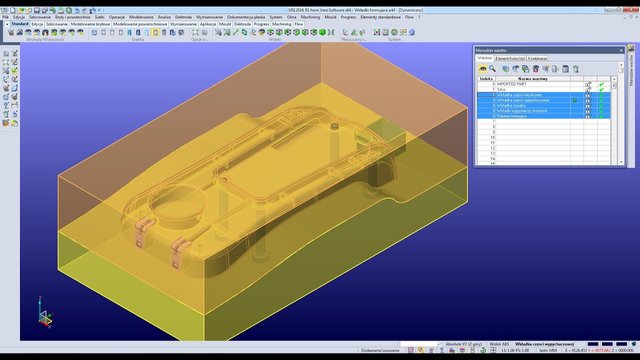640x360 pixels.
Task: Open the Flow menu
Action: click(x=409, y=17)
